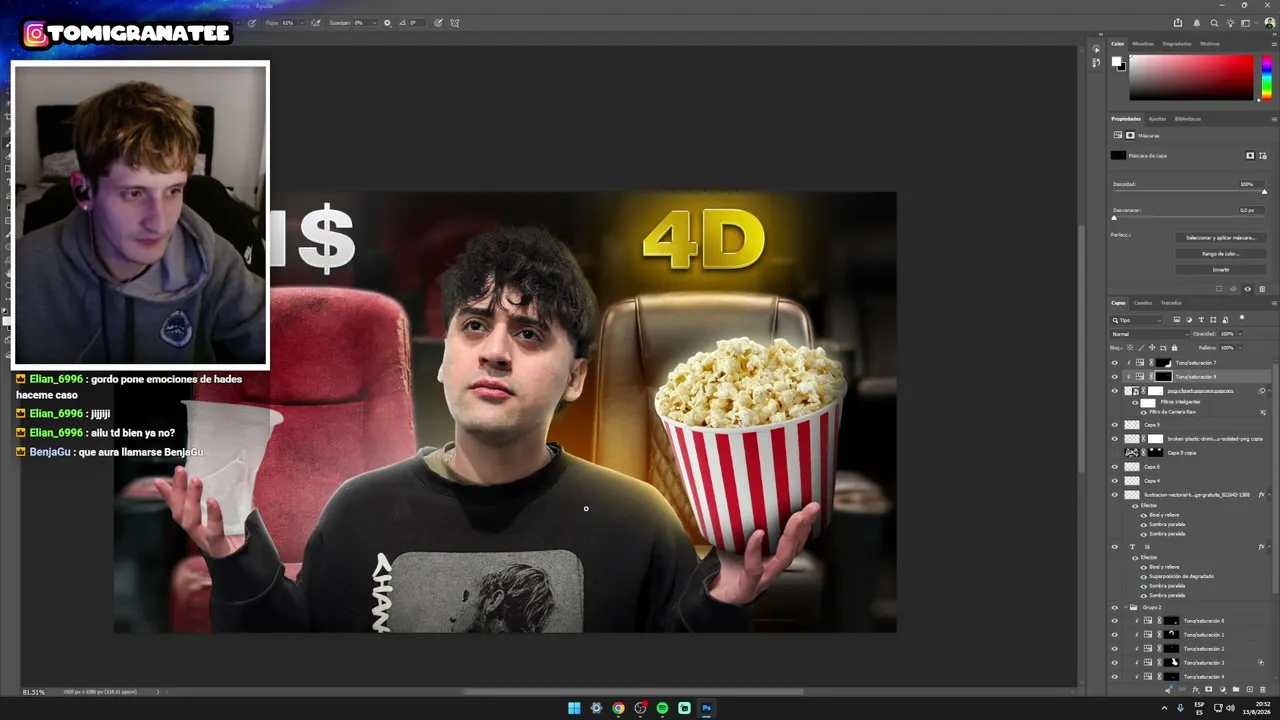
Task: Switch to the Ajustes tab
Action: pos(1157,119)
